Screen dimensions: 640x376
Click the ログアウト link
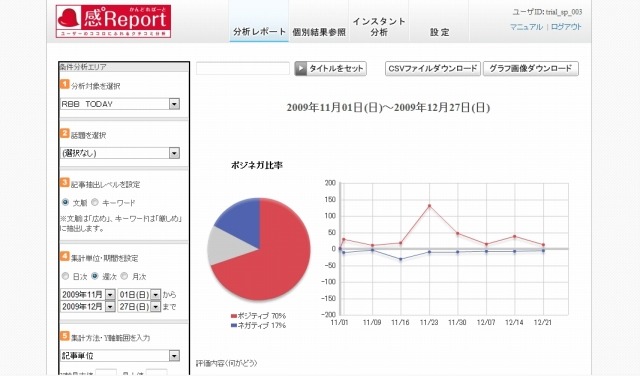[x=566, y=27]
